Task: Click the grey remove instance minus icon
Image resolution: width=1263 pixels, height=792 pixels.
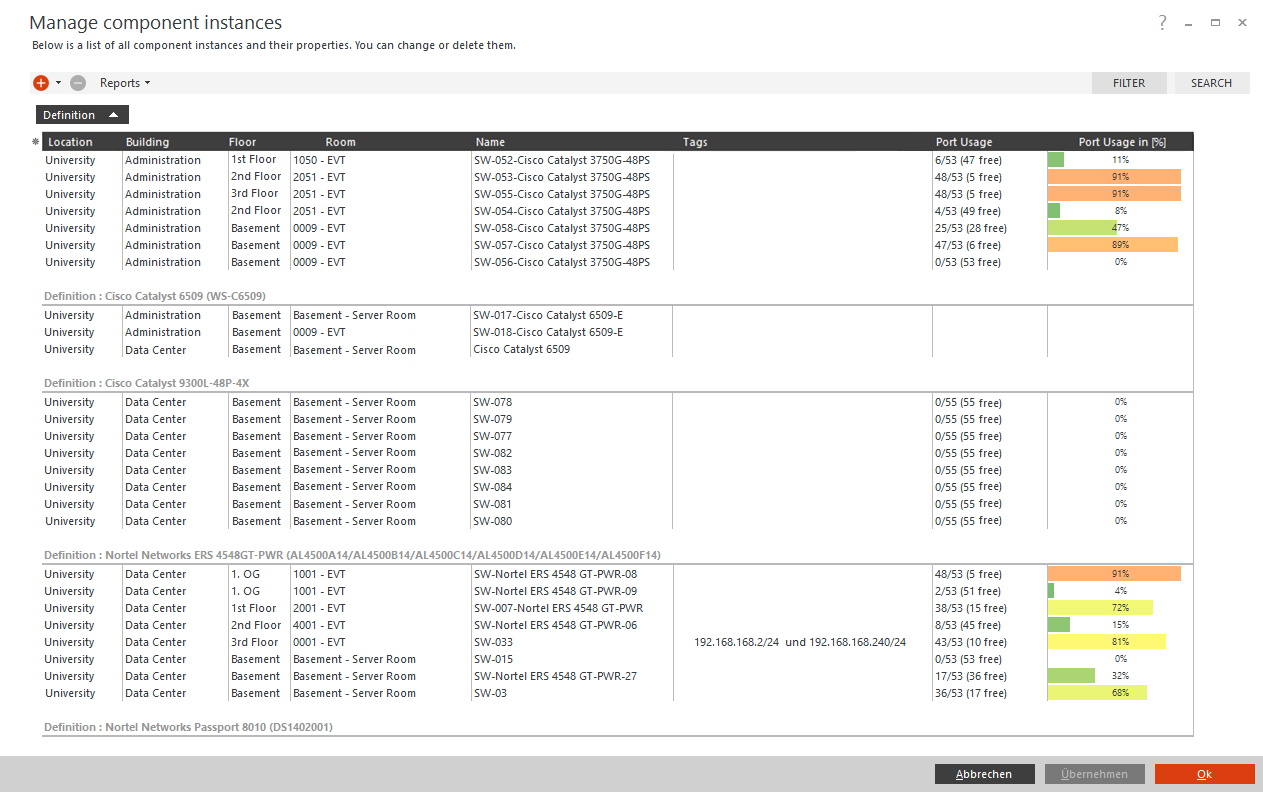Action: tap(78, 83)
